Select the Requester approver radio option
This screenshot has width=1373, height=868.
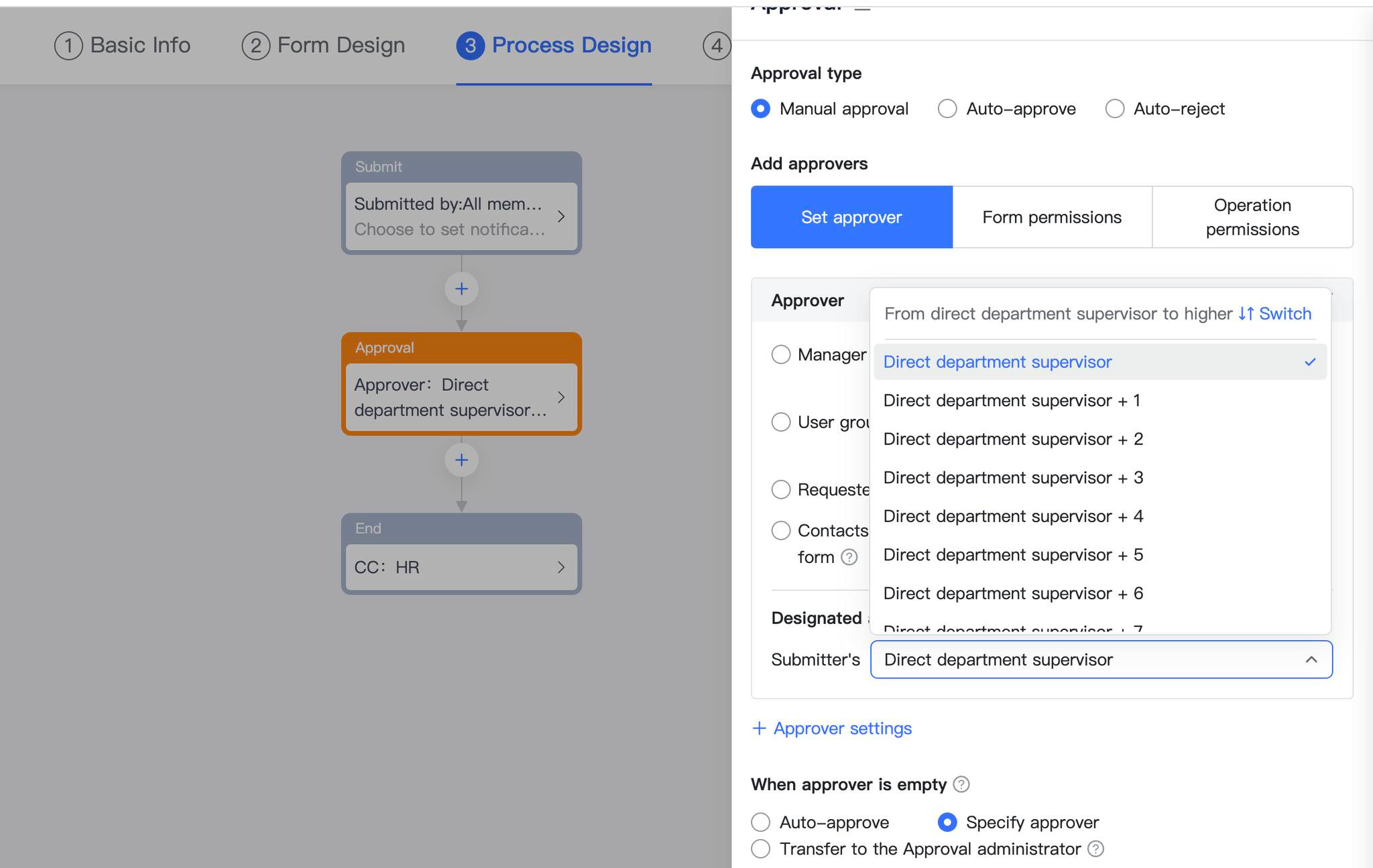(781, 489)
